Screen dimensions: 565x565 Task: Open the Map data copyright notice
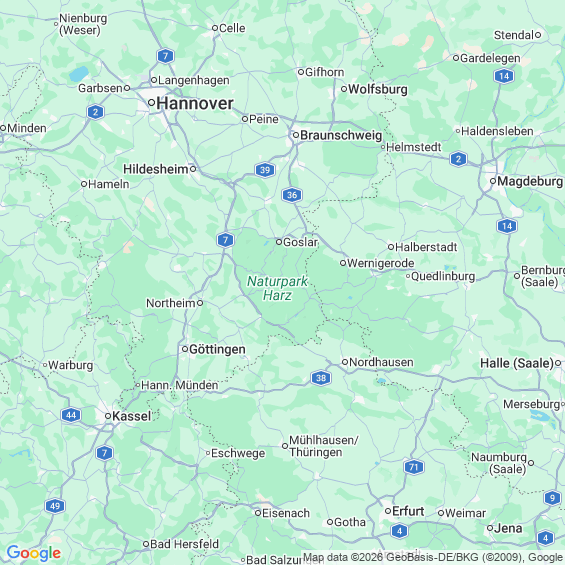tap(432, 557)
